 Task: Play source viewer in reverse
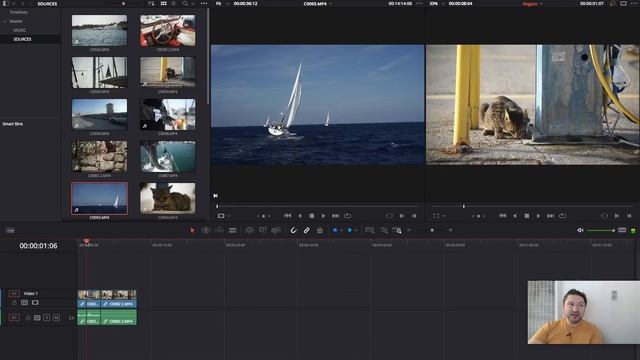coord(300,216)
